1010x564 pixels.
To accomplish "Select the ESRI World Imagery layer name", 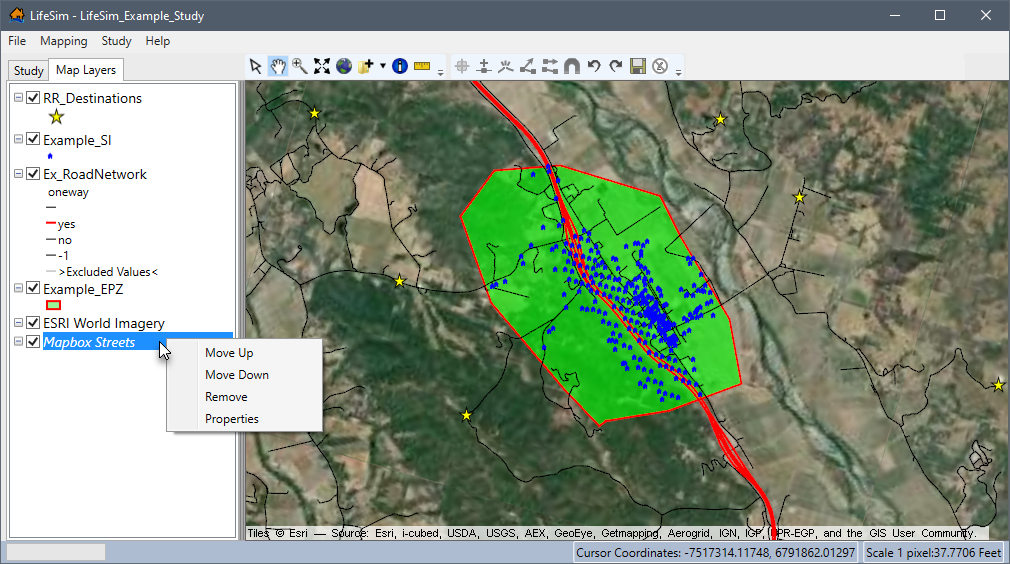I will [x=104, y=323].
